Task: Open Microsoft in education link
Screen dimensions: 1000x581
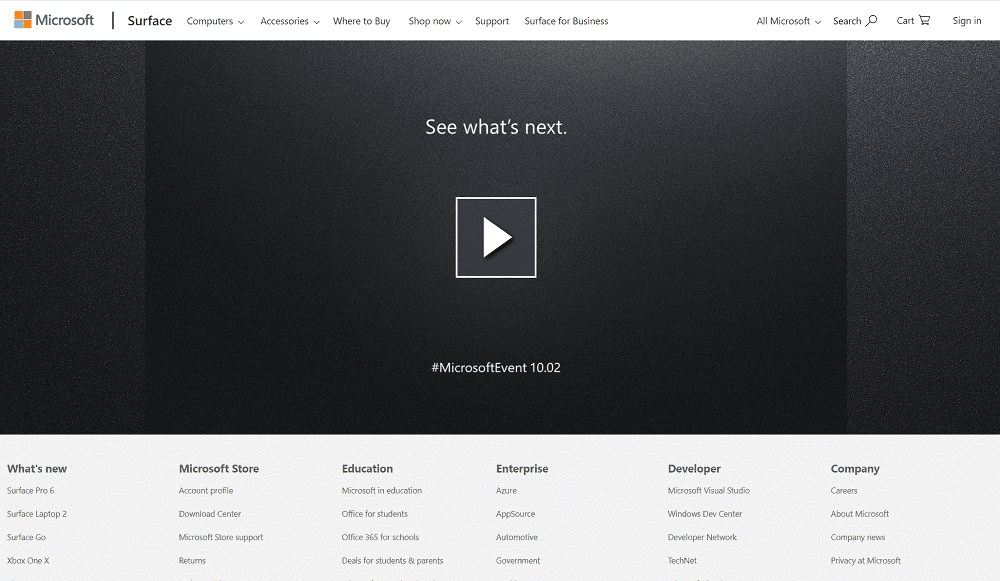Action: point(381,490)
